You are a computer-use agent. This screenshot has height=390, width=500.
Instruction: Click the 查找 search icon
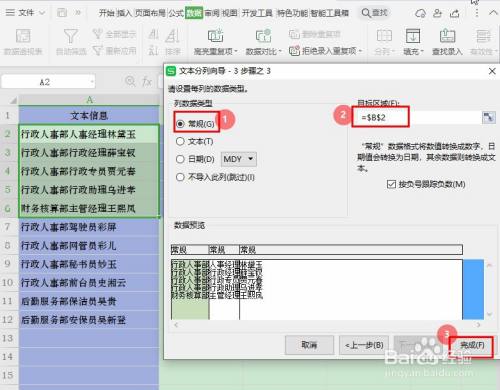366,13
